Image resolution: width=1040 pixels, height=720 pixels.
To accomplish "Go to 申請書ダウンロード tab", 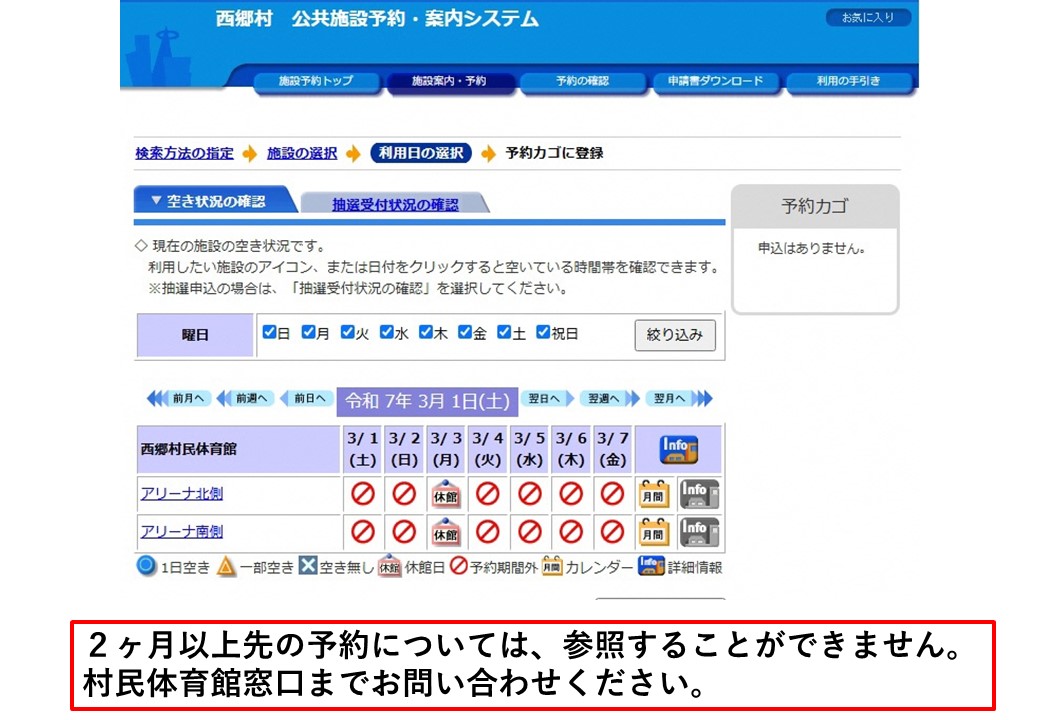I will [716, 81].
